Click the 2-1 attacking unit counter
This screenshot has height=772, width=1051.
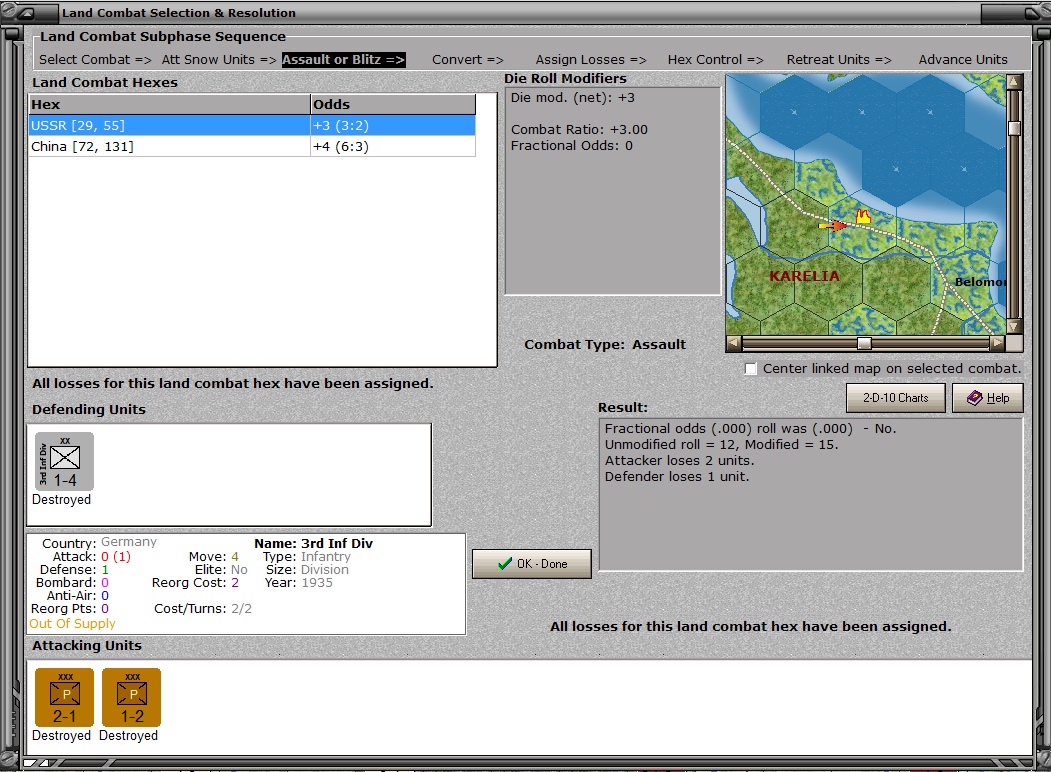[65, 697]
